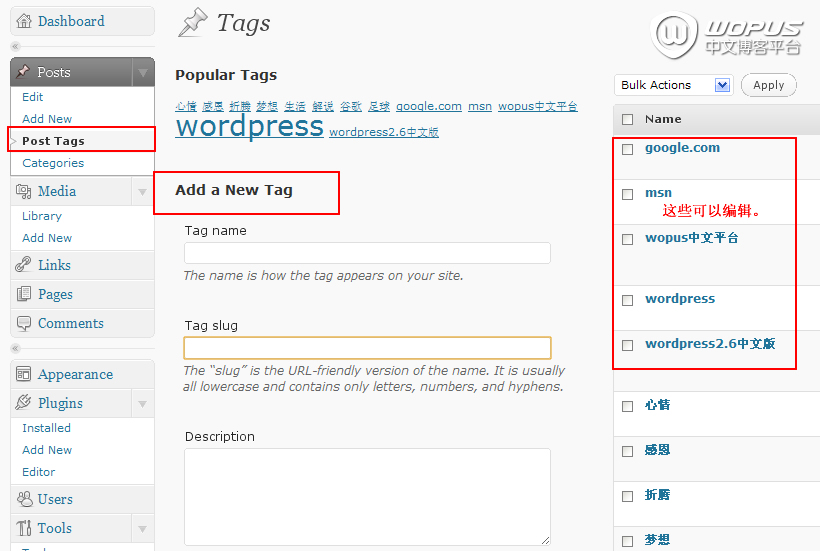Tick the checkbox beside msn tag
Viewport: 820px width, 551px height.
(x=628, y=194)
